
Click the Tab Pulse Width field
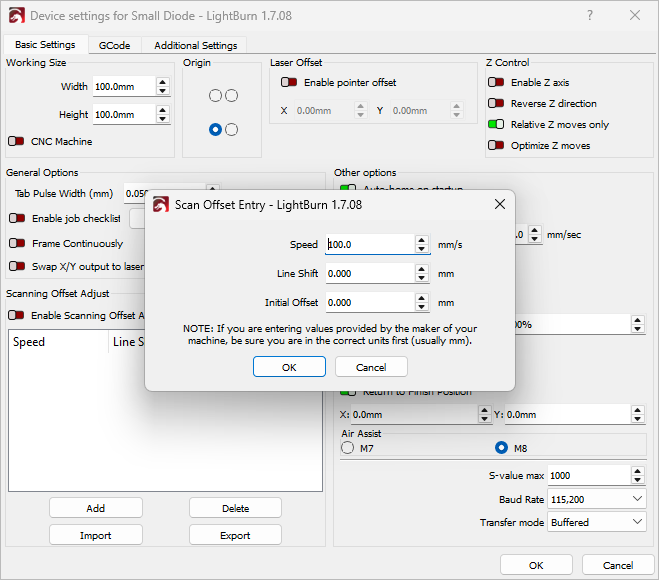(135, 194)
